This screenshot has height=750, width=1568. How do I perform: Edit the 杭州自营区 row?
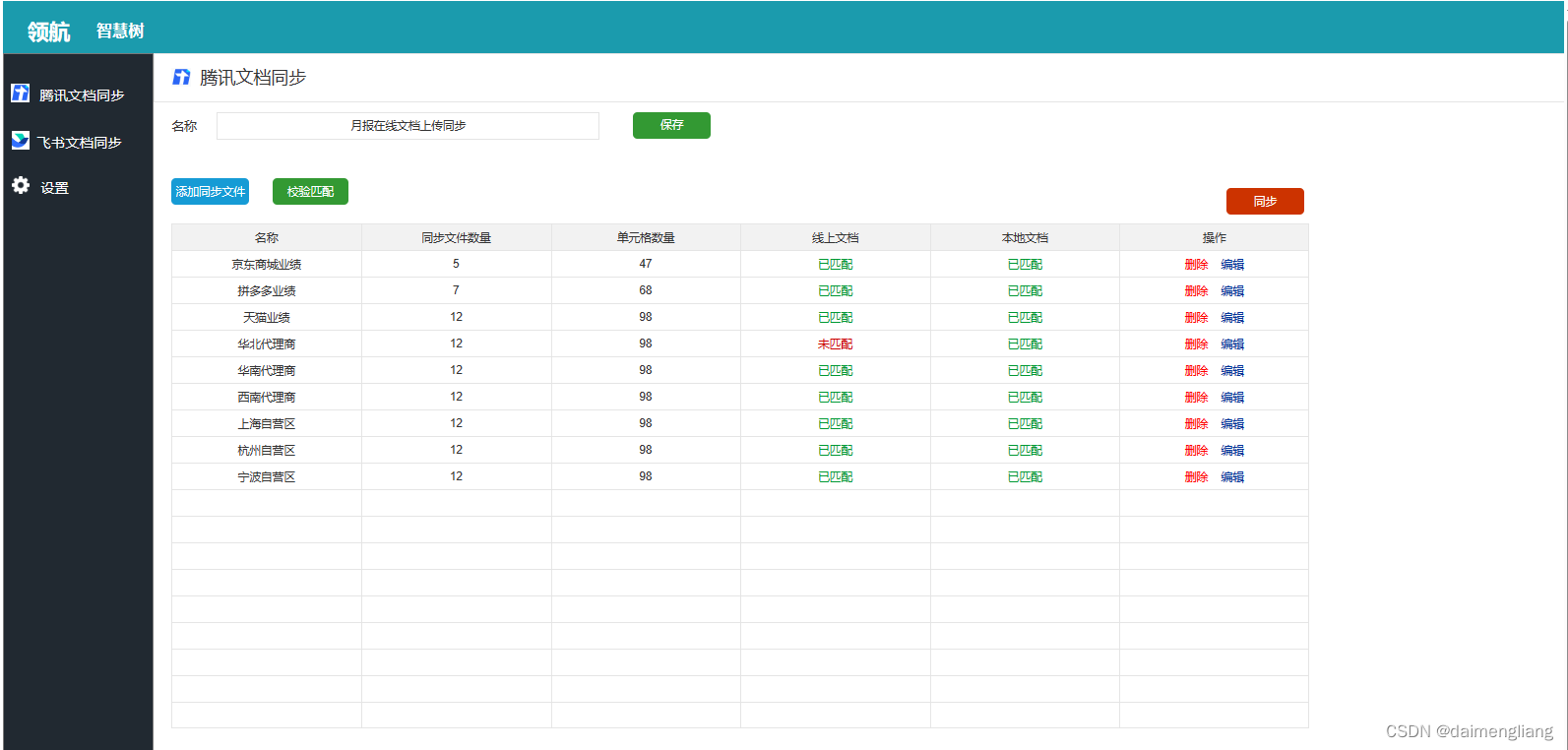click(1232, 451)
